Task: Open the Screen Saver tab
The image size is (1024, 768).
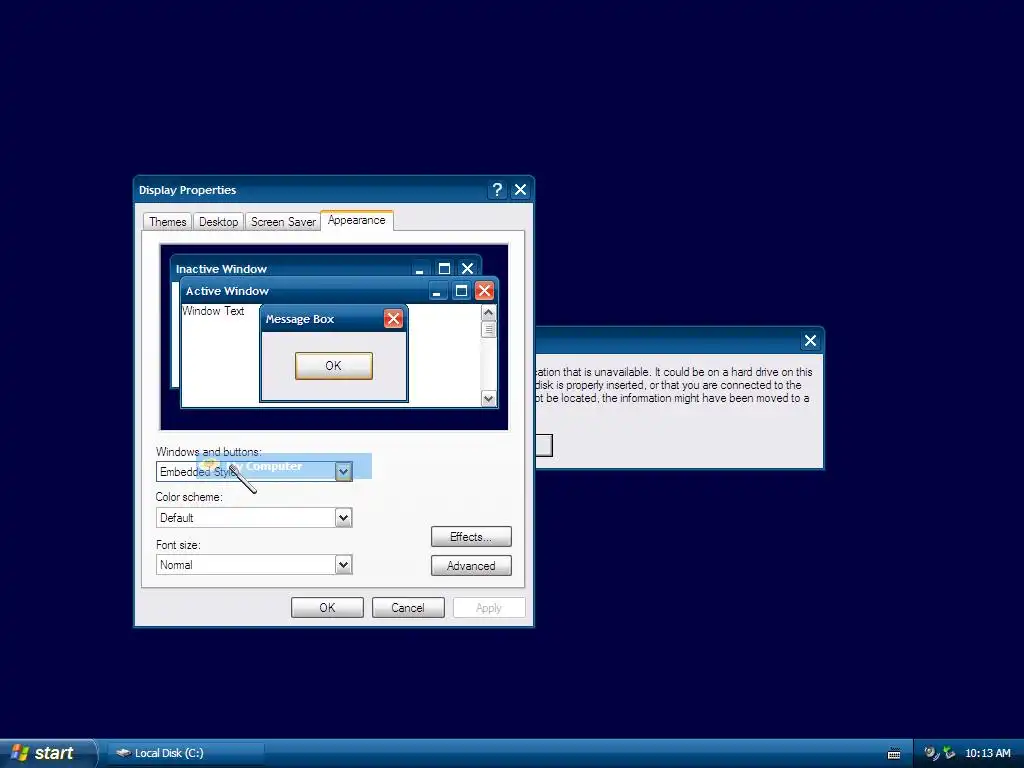Action: click(x=283, y=222)
